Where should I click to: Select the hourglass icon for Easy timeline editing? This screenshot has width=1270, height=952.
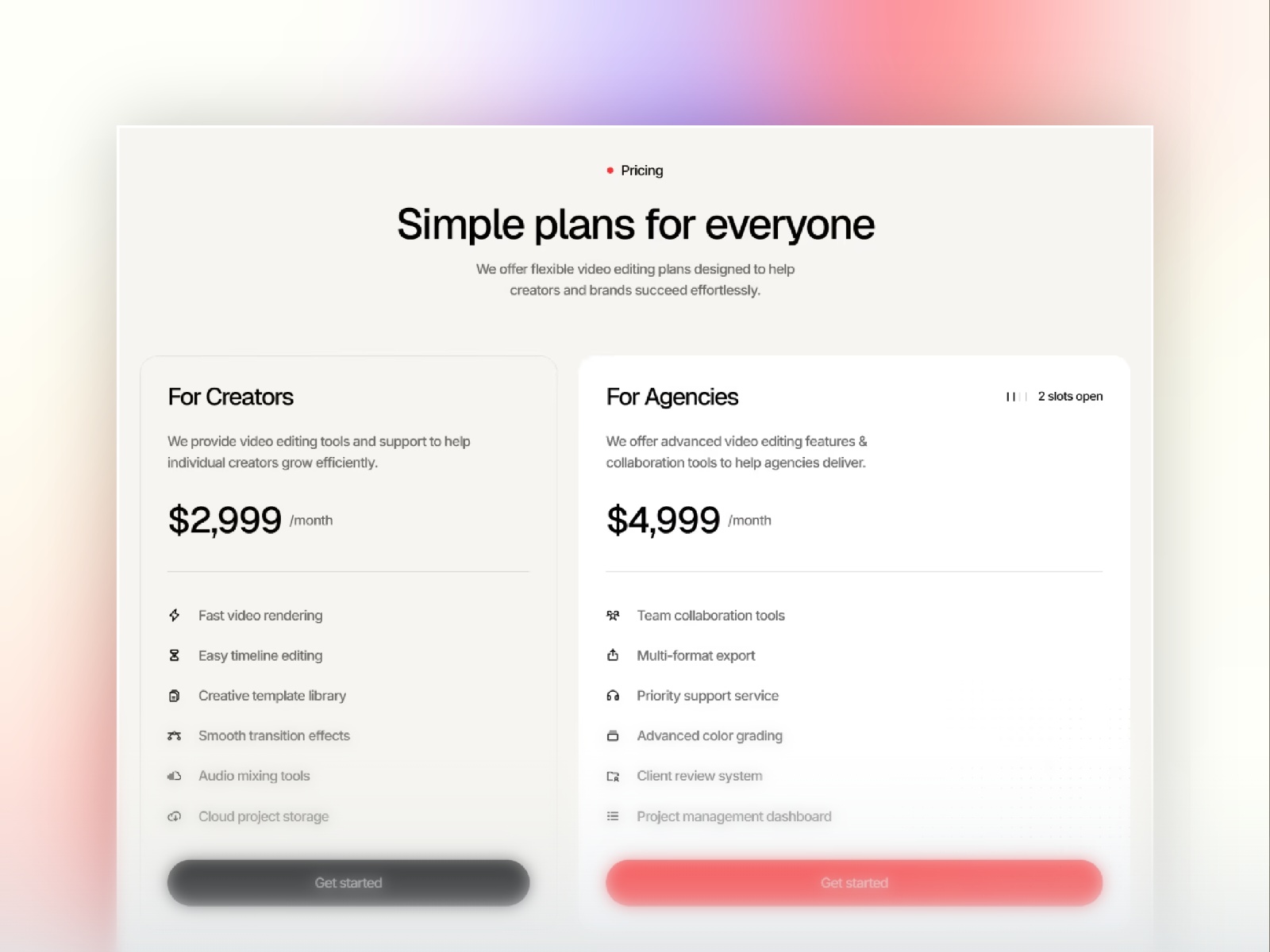pyautogui.click(x=175, y=655)
